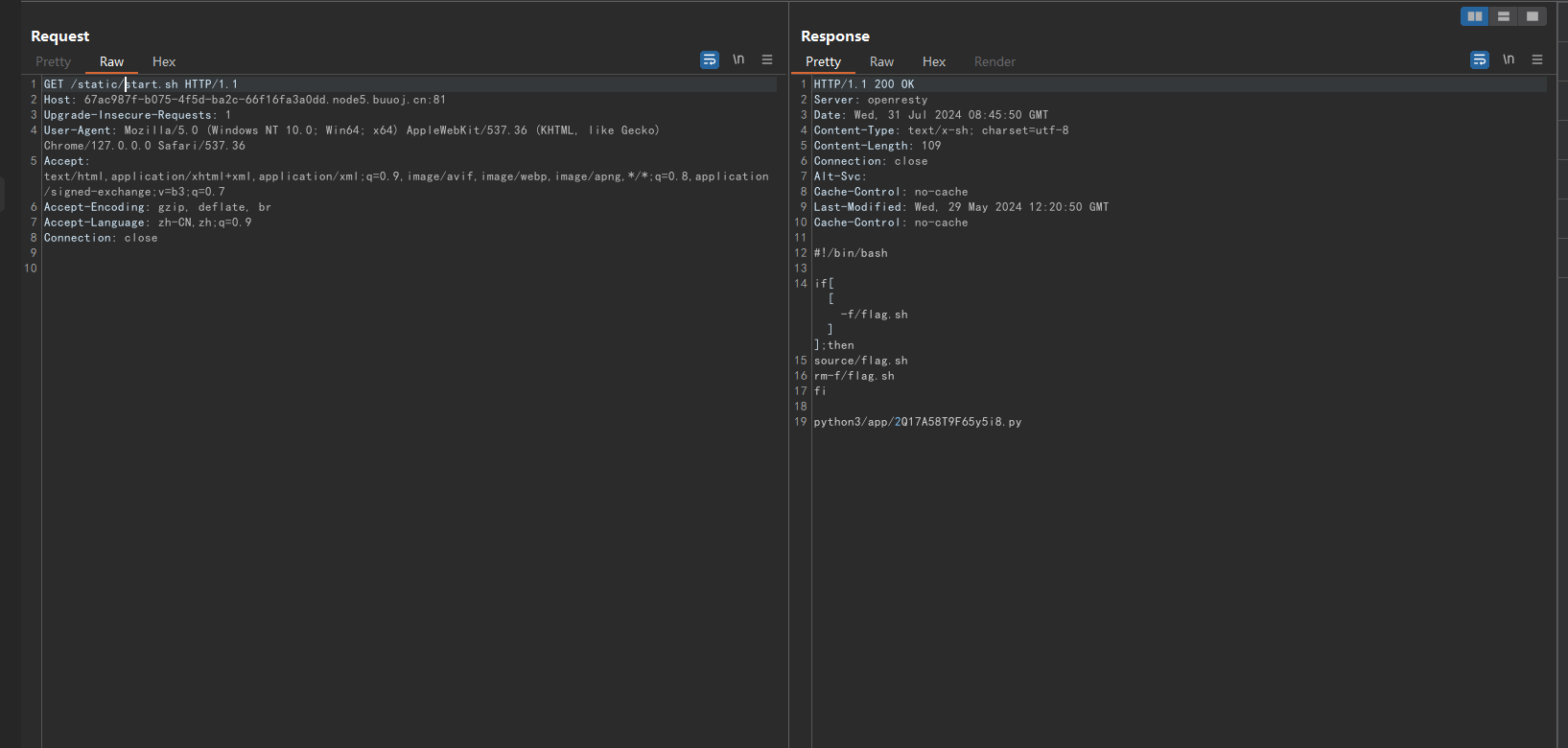Click the Host header line in request

pyautogui.click(x=245, y=100)
